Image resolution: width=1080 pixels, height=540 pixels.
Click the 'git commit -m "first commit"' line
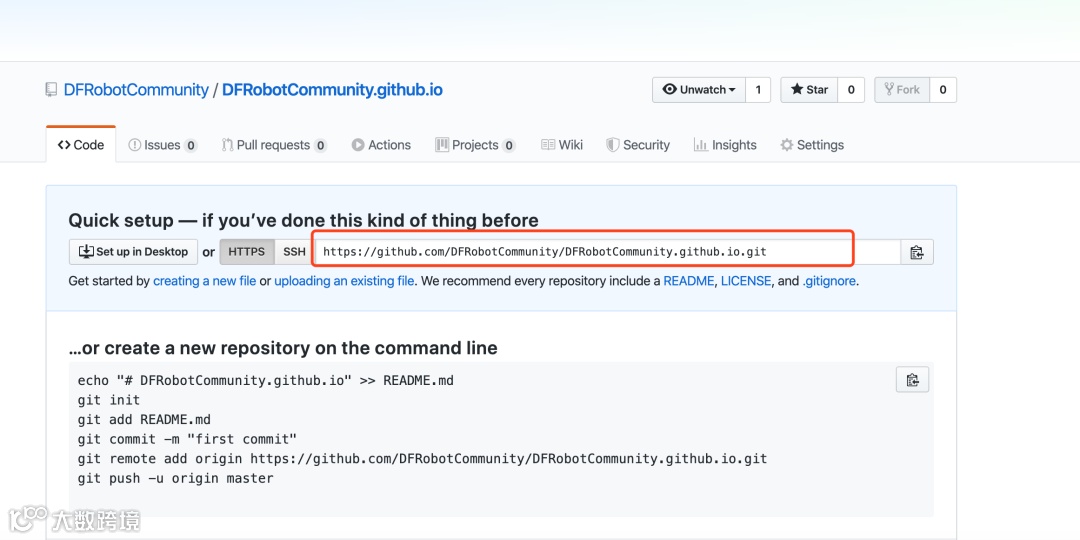187,439
